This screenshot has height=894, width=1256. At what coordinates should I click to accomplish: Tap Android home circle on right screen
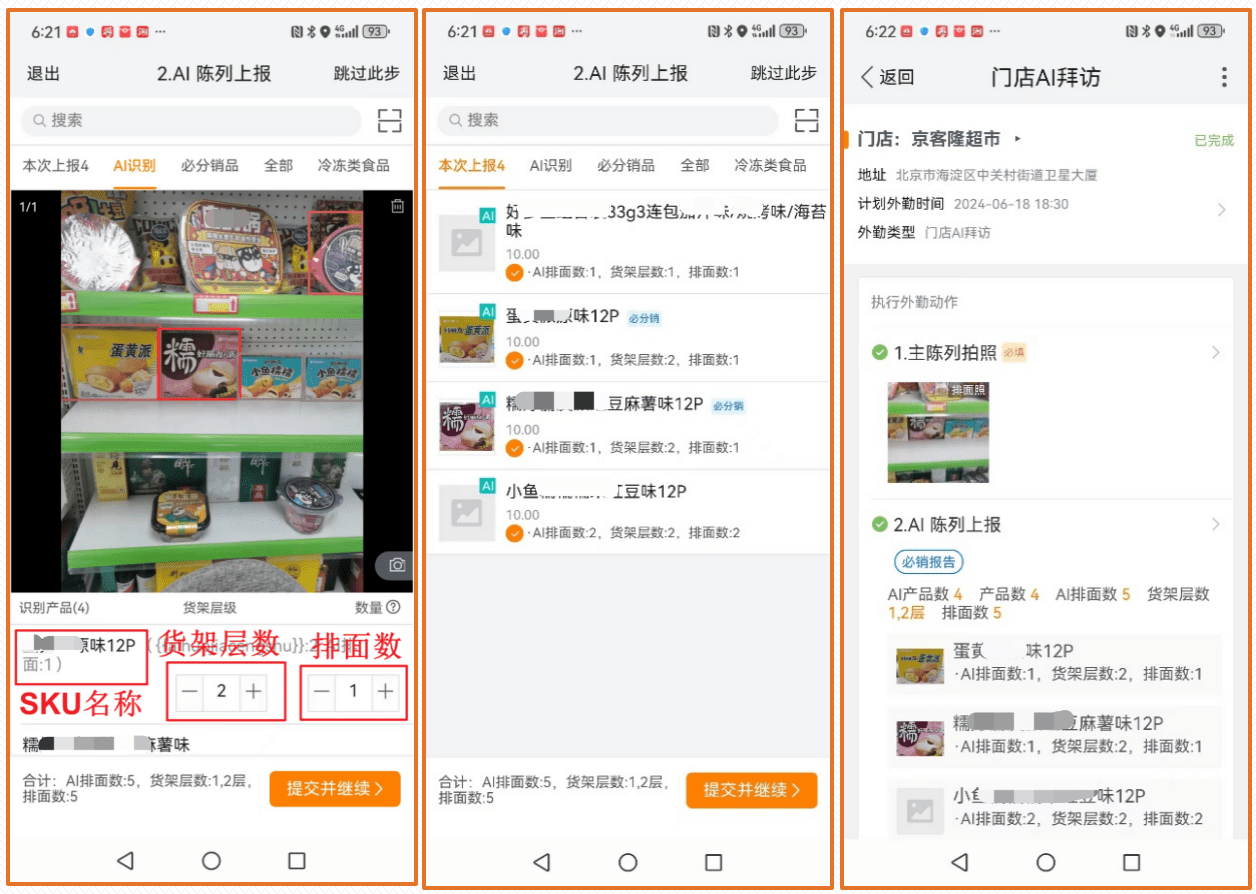[x=1045, y=861]
